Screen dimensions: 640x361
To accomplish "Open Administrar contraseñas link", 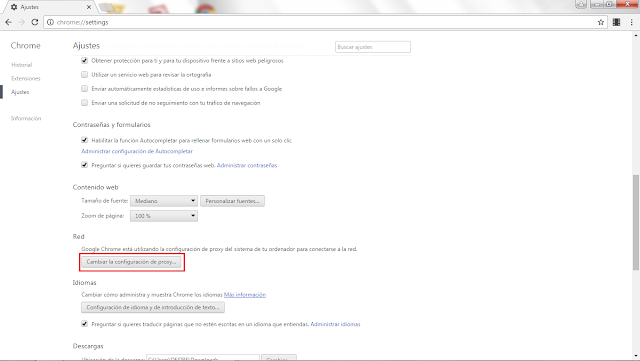I will click(x=247, y=165).
